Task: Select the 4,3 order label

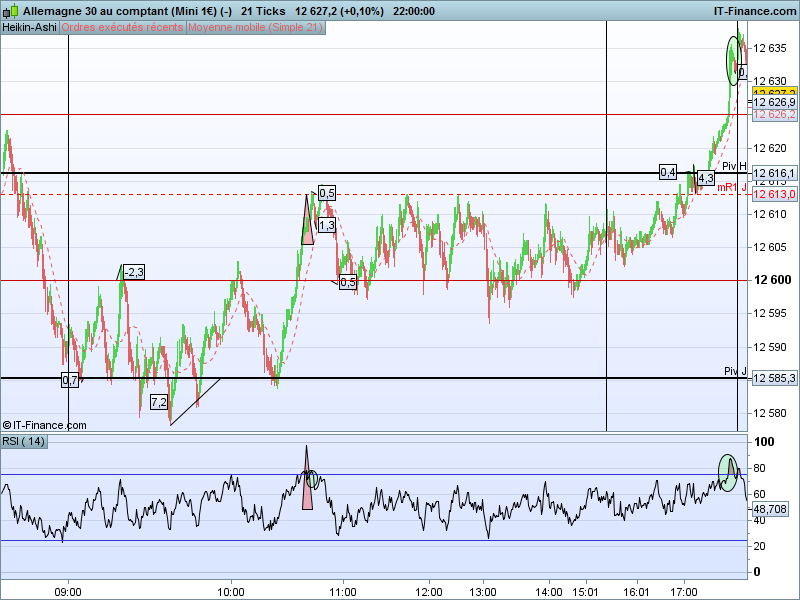Action: tap(706, 178)
